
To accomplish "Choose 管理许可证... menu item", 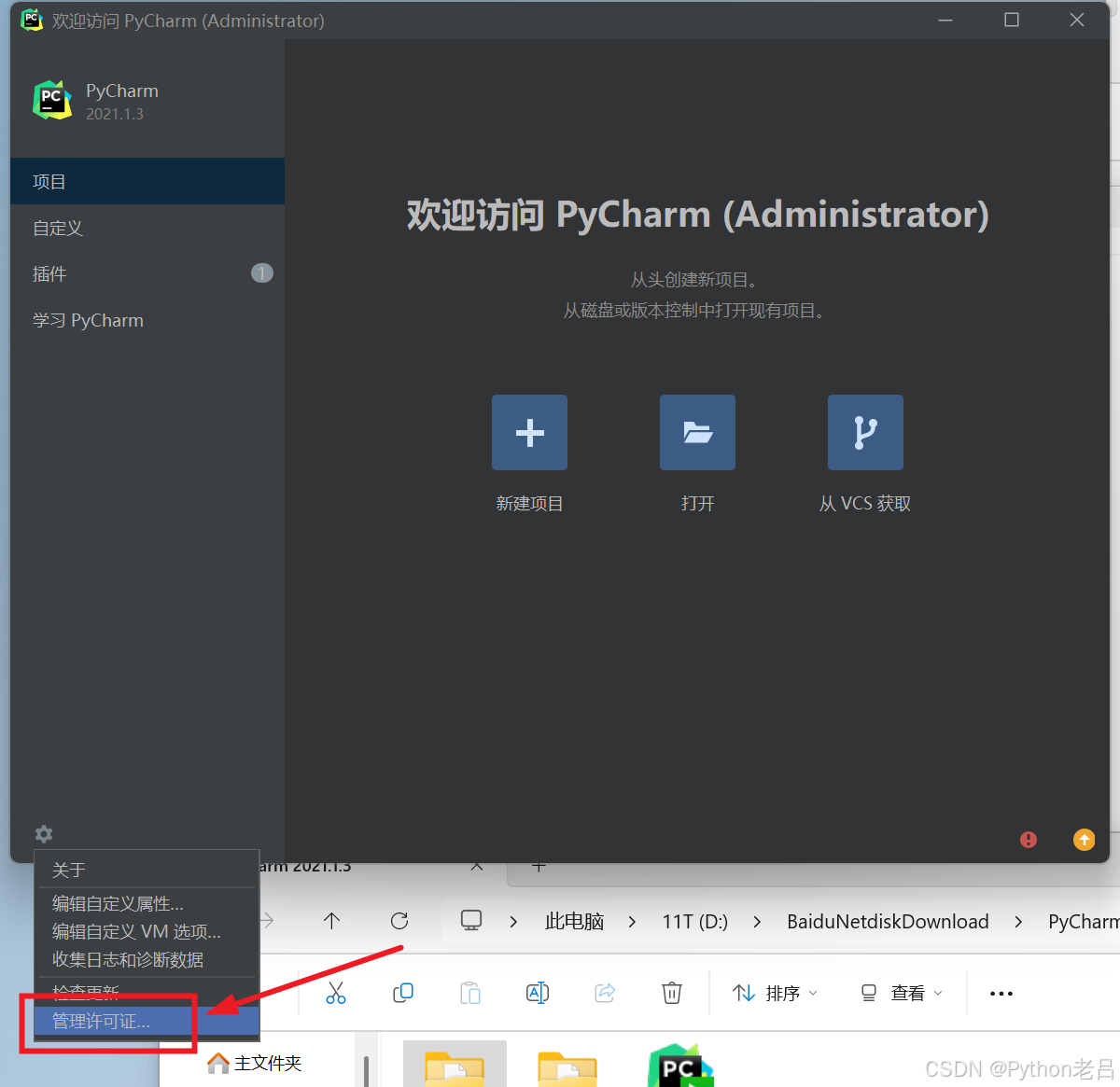I will (x=147, y=1021).
